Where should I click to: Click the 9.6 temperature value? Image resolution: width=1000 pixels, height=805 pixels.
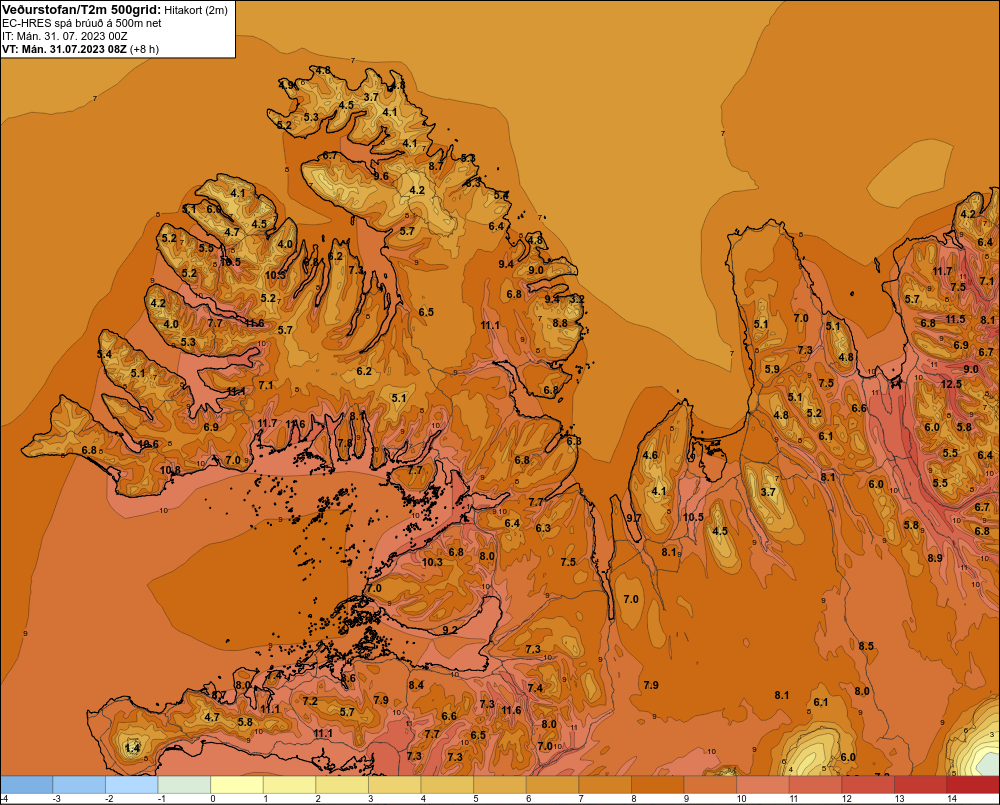(x=381, y=176)
